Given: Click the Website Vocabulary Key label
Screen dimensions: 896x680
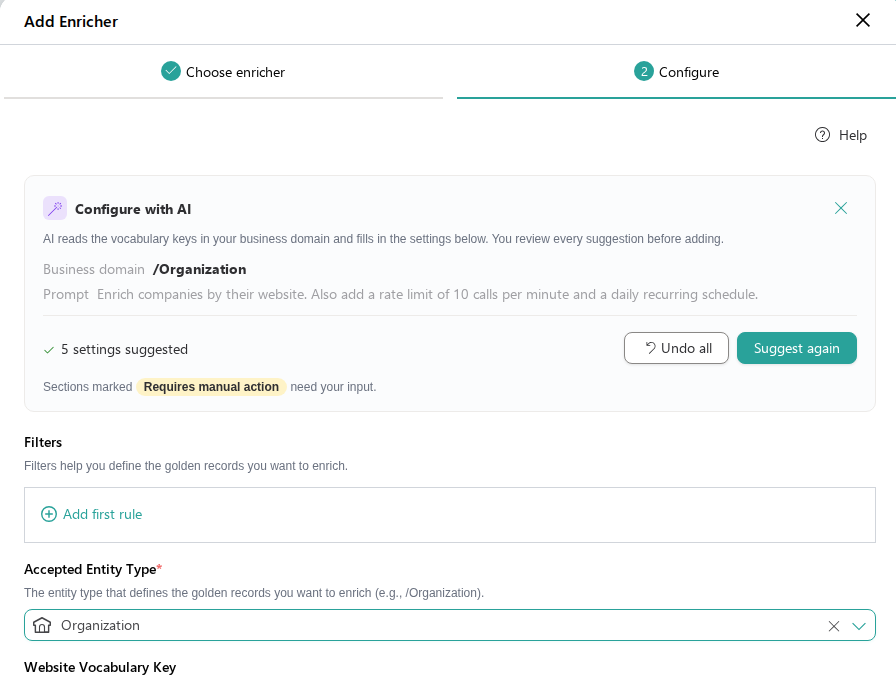Looking at the screenshot, I should click(100, 667).
